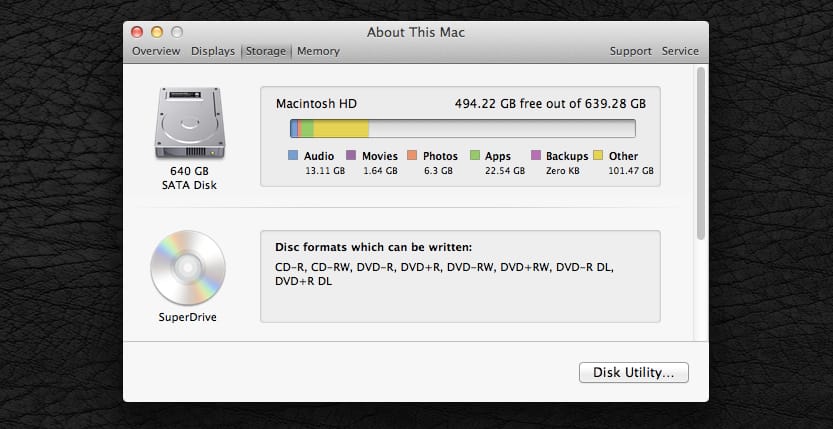Click the yellow segment of storage bar
833x429 pixels.
pos(341,128)
